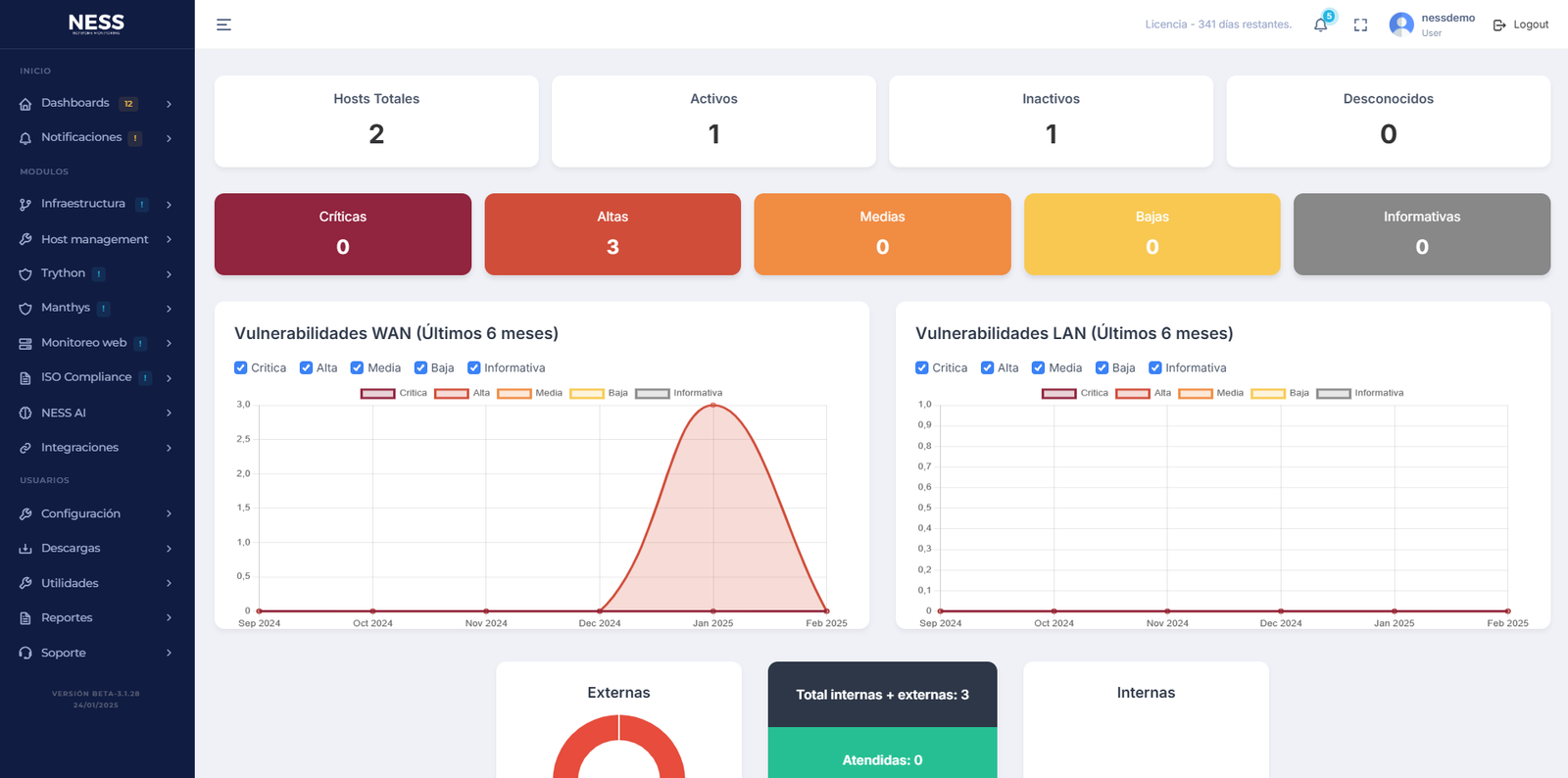Viewport: 1568px width, 778px height.
Task: Open the notifications bell icon
Action: (1320, 25)
